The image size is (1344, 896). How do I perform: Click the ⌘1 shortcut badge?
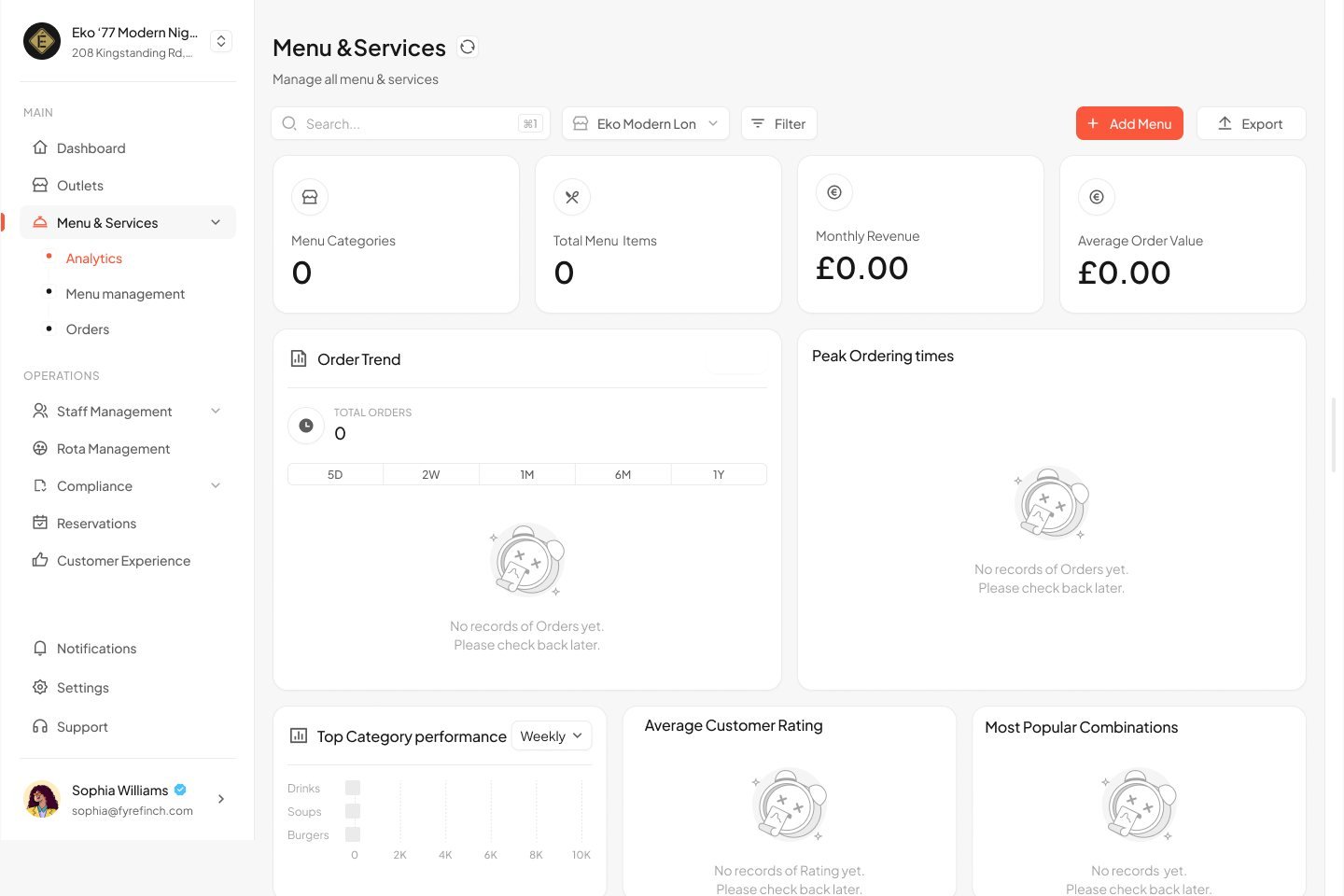click(x=530, y=123)
